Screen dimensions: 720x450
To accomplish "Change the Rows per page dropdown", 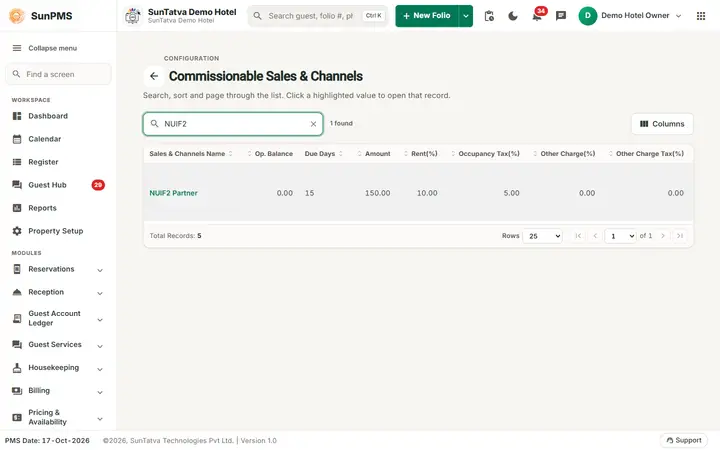I will 543,236.
